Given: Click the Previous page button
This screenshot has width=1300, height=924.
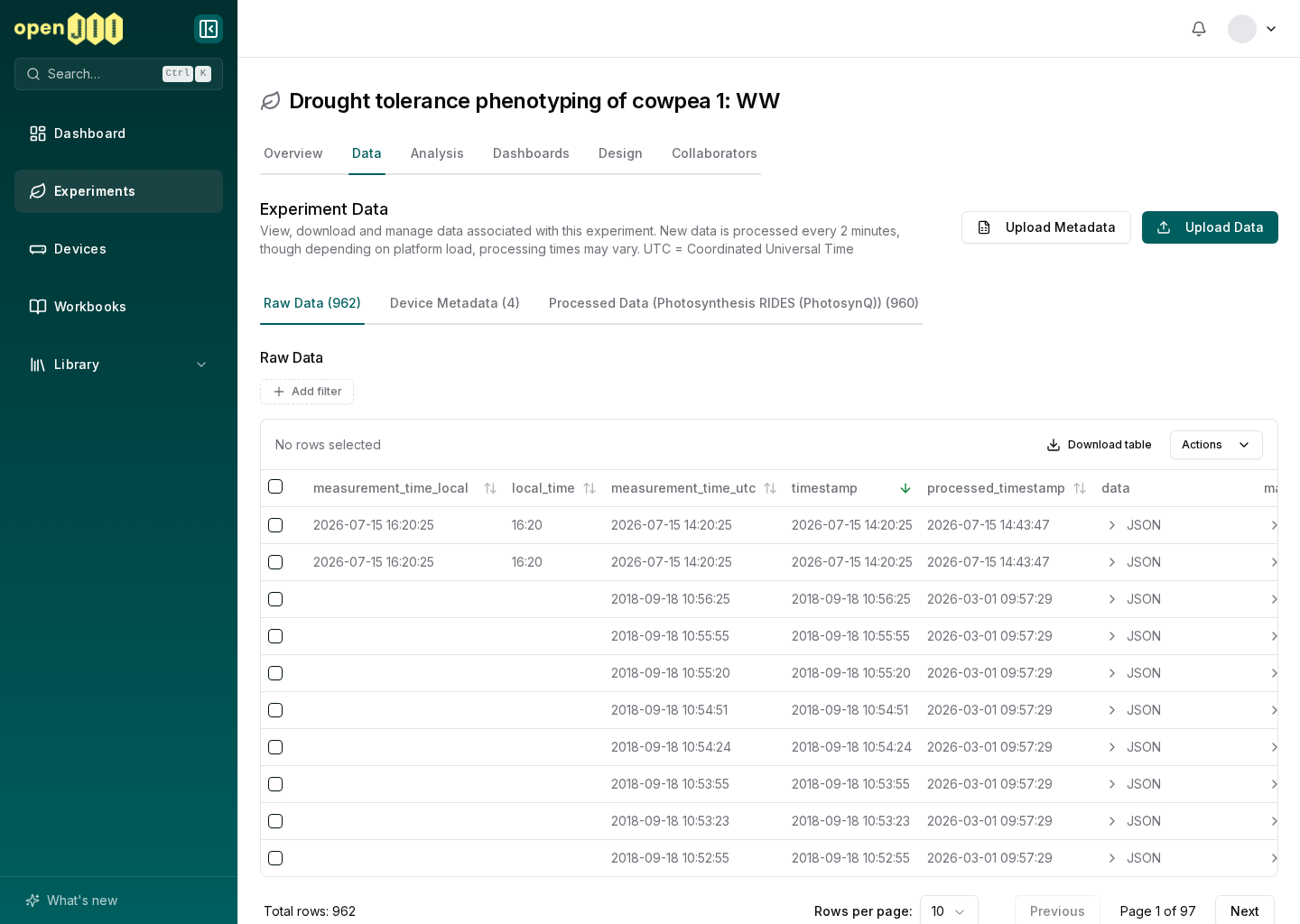Looking at the screenshot, I should click(x=1057, y=910).
